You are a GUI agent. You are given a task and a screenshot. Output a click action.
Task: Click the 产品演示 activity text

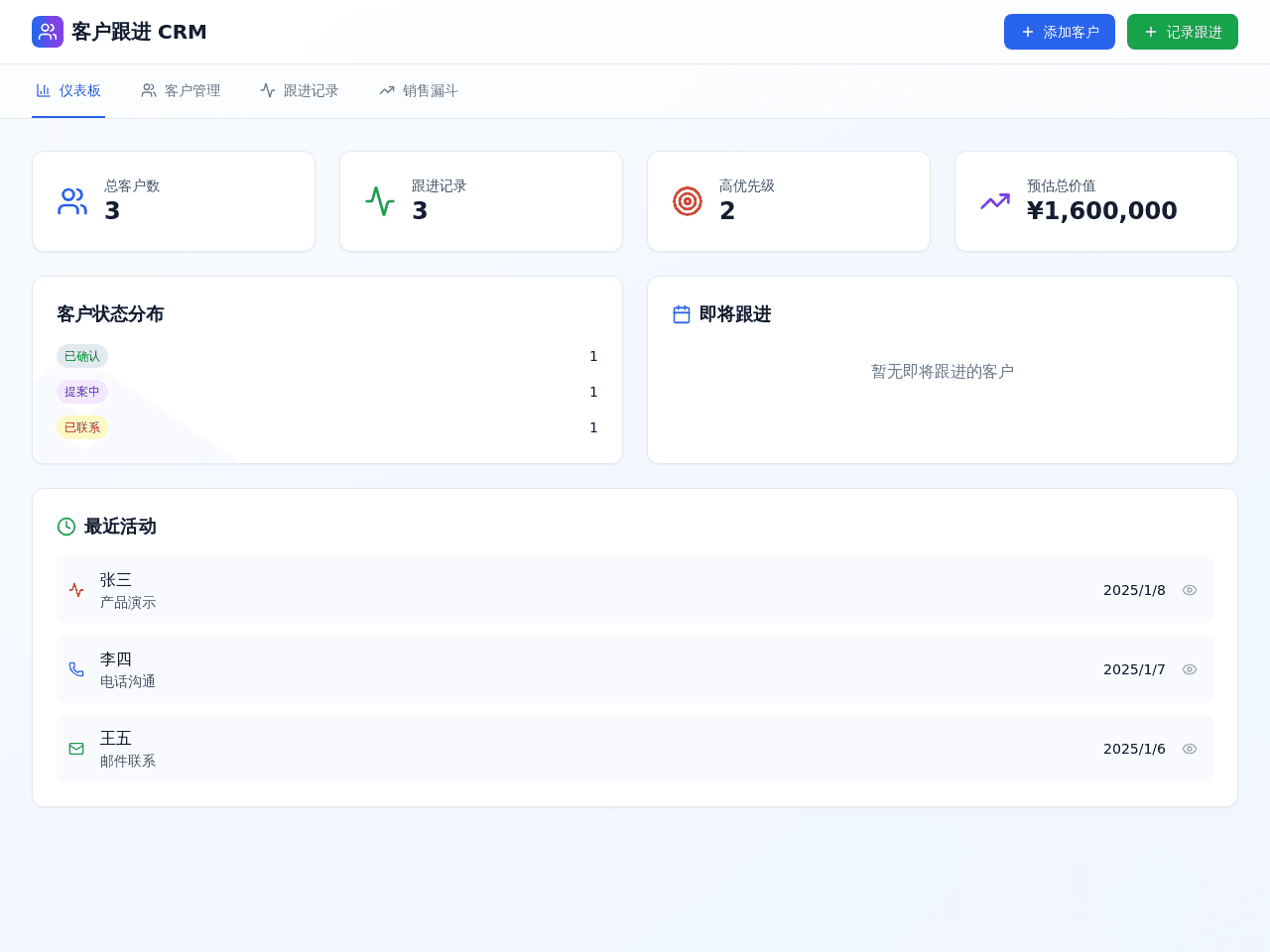coord(128,603)
